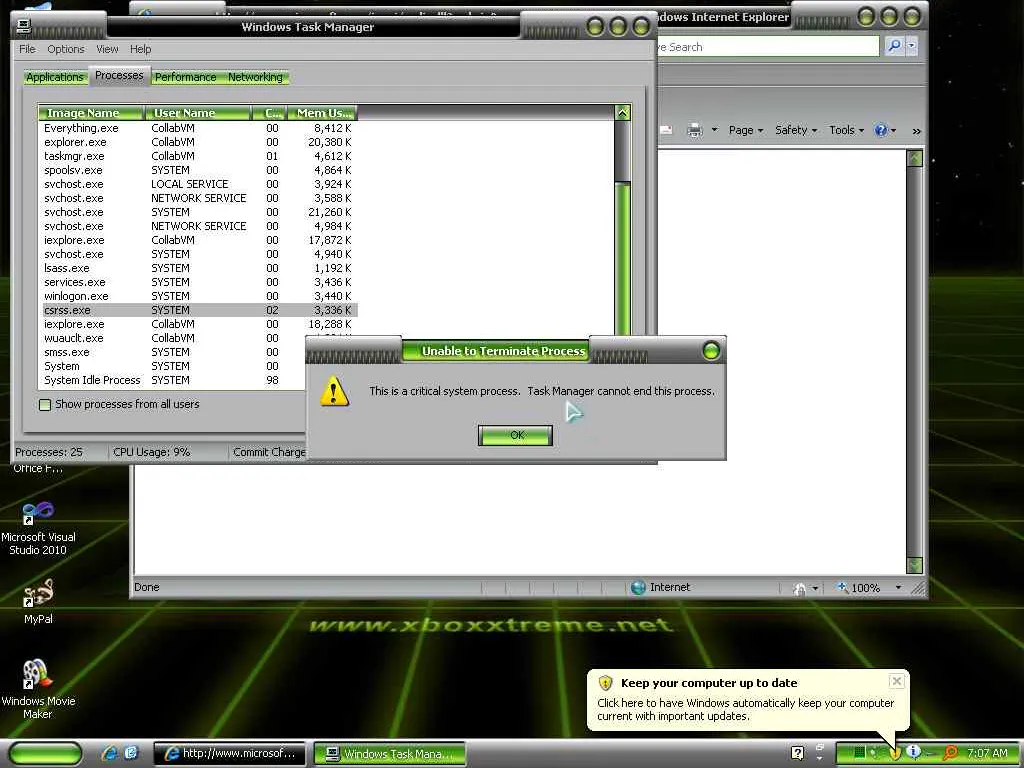Open the File menu in Task Manager
Screen dimensions: 1024x768
pyautogui.click(x=27, y=49)
